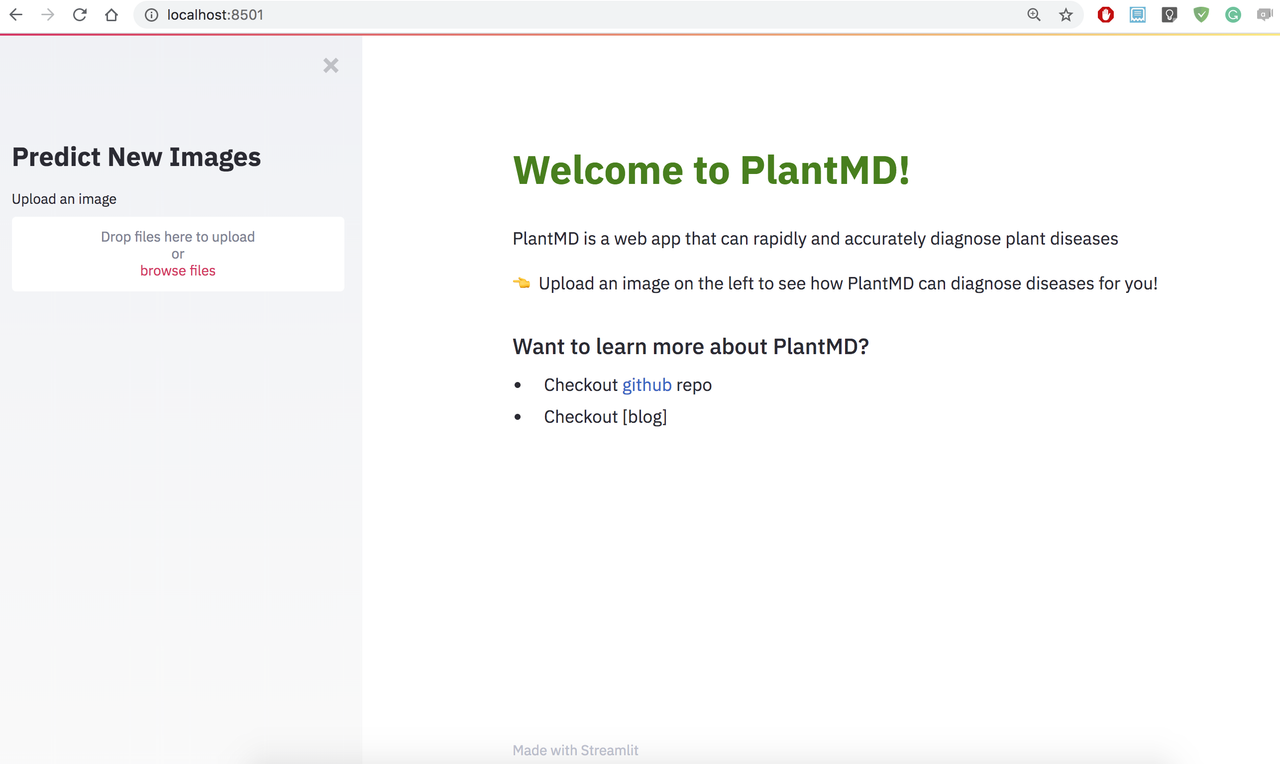Open the red stop-hand AdBlock extension
This screenshot has width=1280, height=764.
point(1106,15)
